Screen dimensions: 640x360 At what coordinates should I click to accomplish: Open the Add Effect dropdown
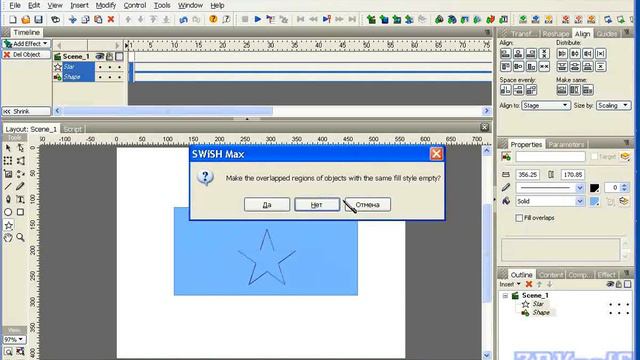[x=27, y=44]
